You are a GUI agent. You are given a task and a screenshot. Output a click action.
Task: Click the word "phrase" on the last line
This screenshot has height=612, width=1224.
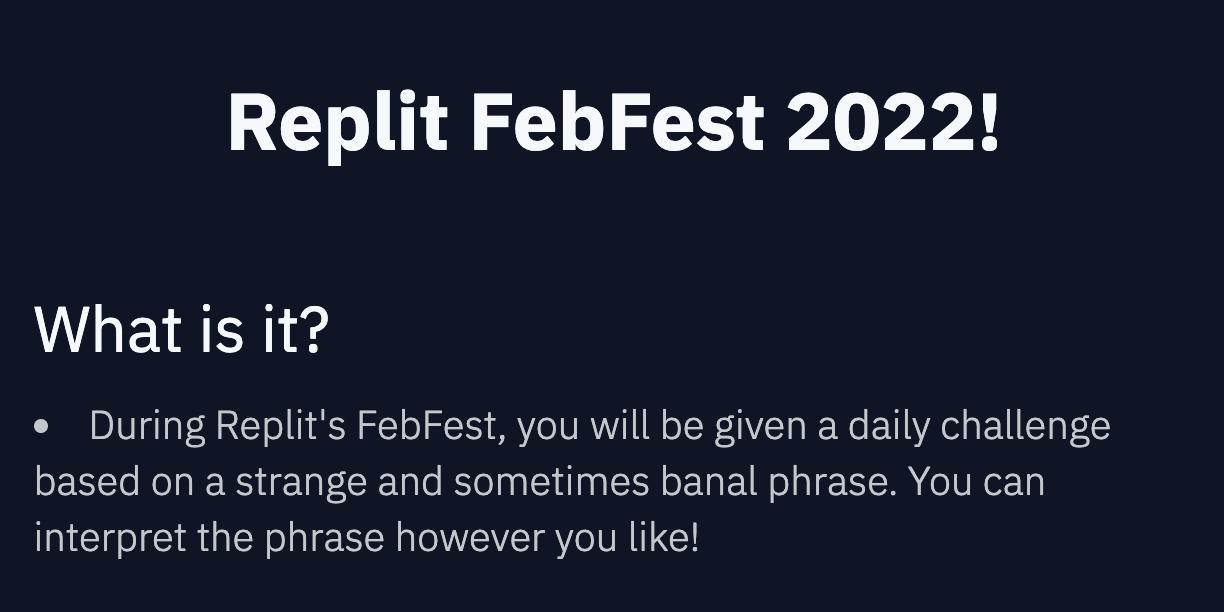coord(325,538)
